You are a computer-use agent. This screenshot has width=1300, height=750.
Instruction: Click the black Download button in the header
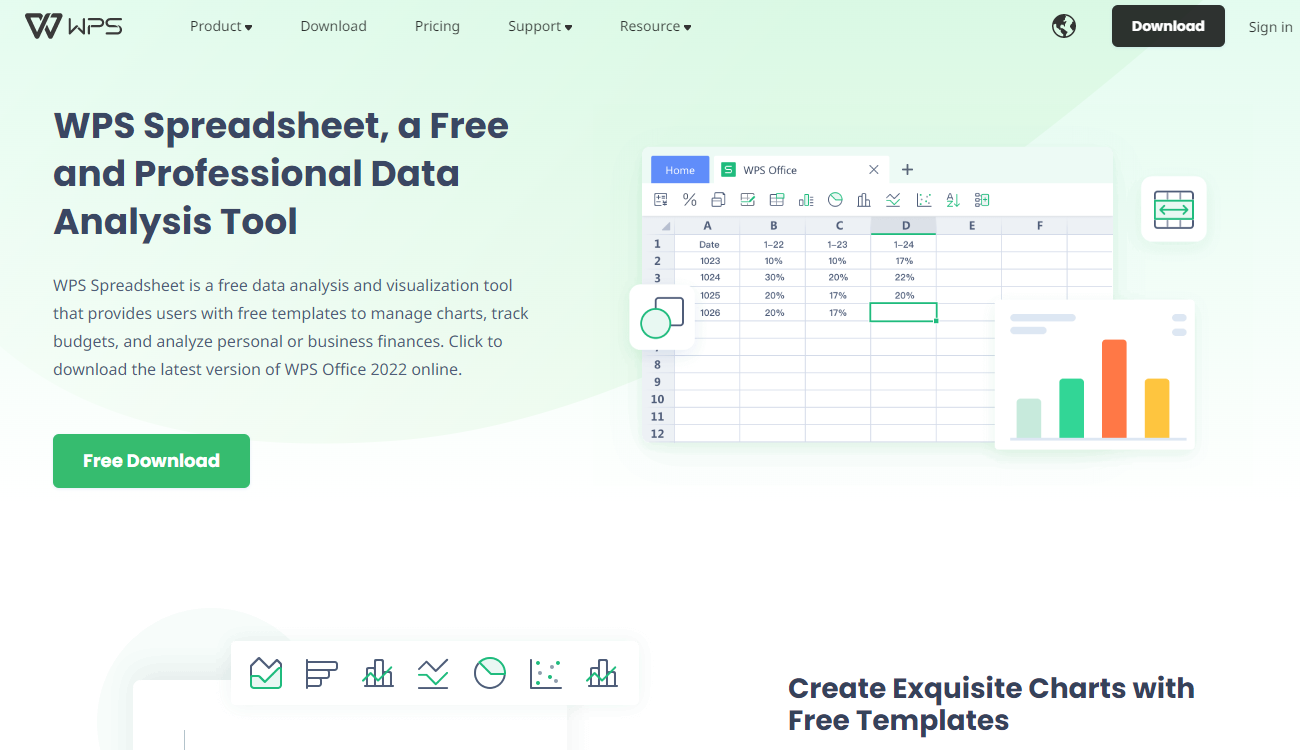tap(1168, 26)
